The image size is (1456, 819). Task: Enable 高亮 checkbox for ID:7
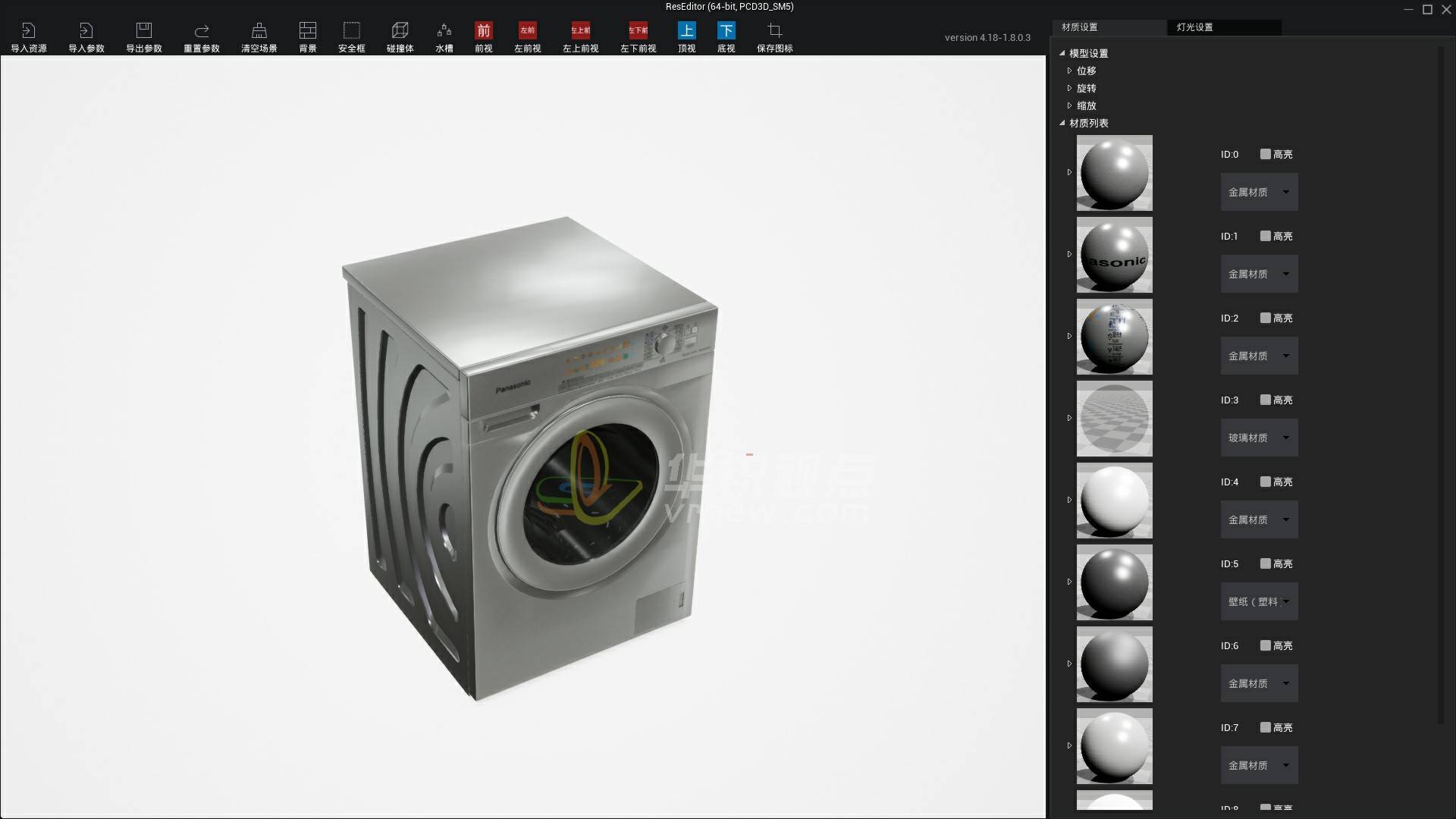pyautogui.click(x=1266, y=727)
